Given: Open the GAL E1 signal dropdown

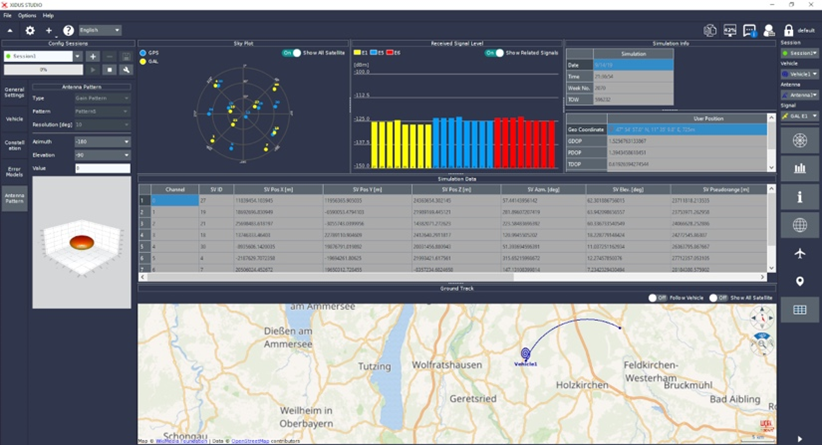Looking at the screenshot, I should click(799, 115).
